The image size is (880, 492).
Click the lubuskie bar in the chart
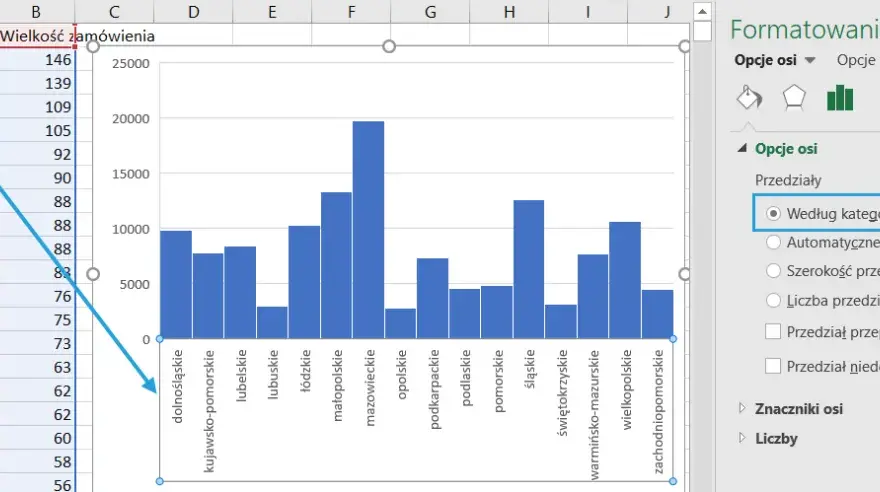click(272, 323)
